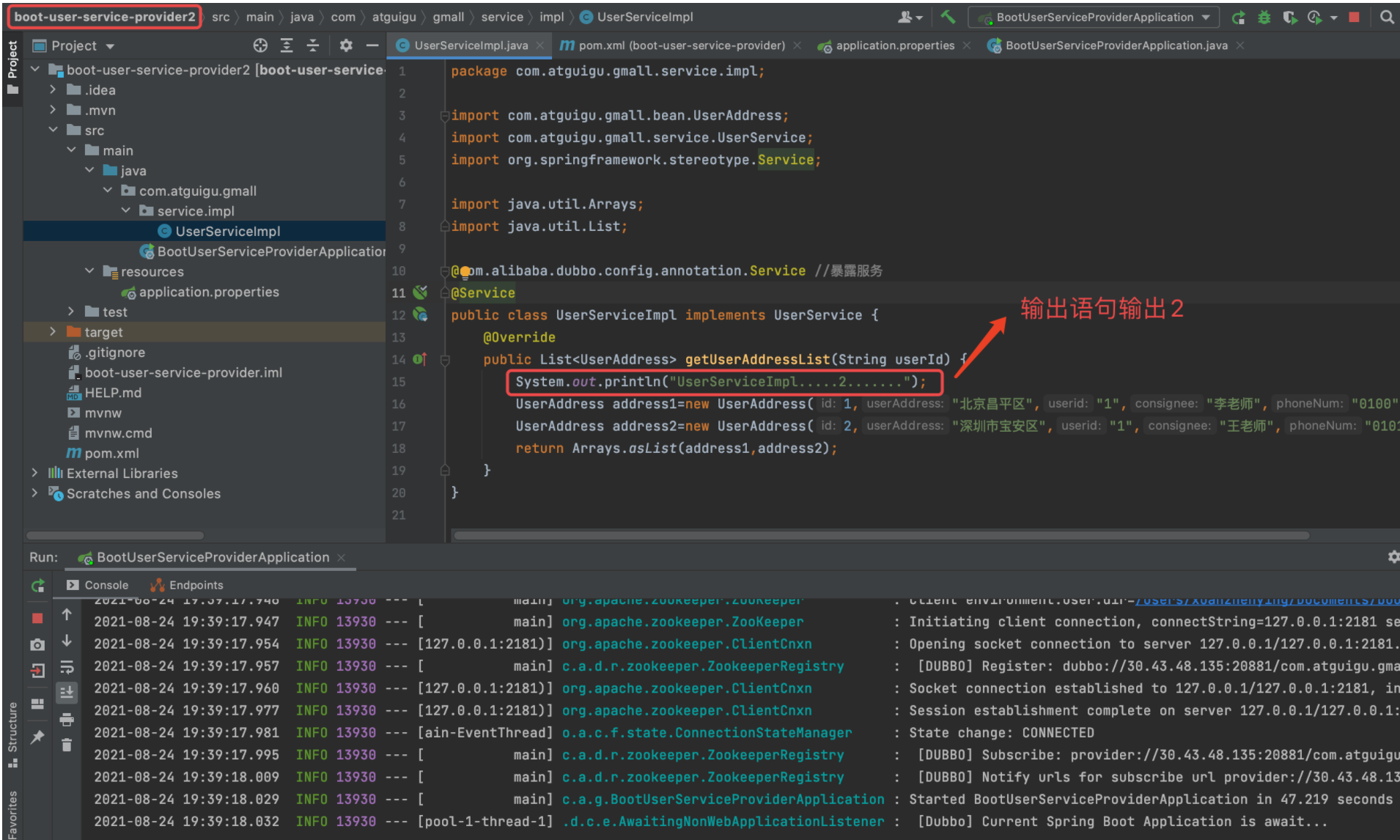Close the pom.xml tab
The image size is (1400, 840).
click(x=797, y=45)
